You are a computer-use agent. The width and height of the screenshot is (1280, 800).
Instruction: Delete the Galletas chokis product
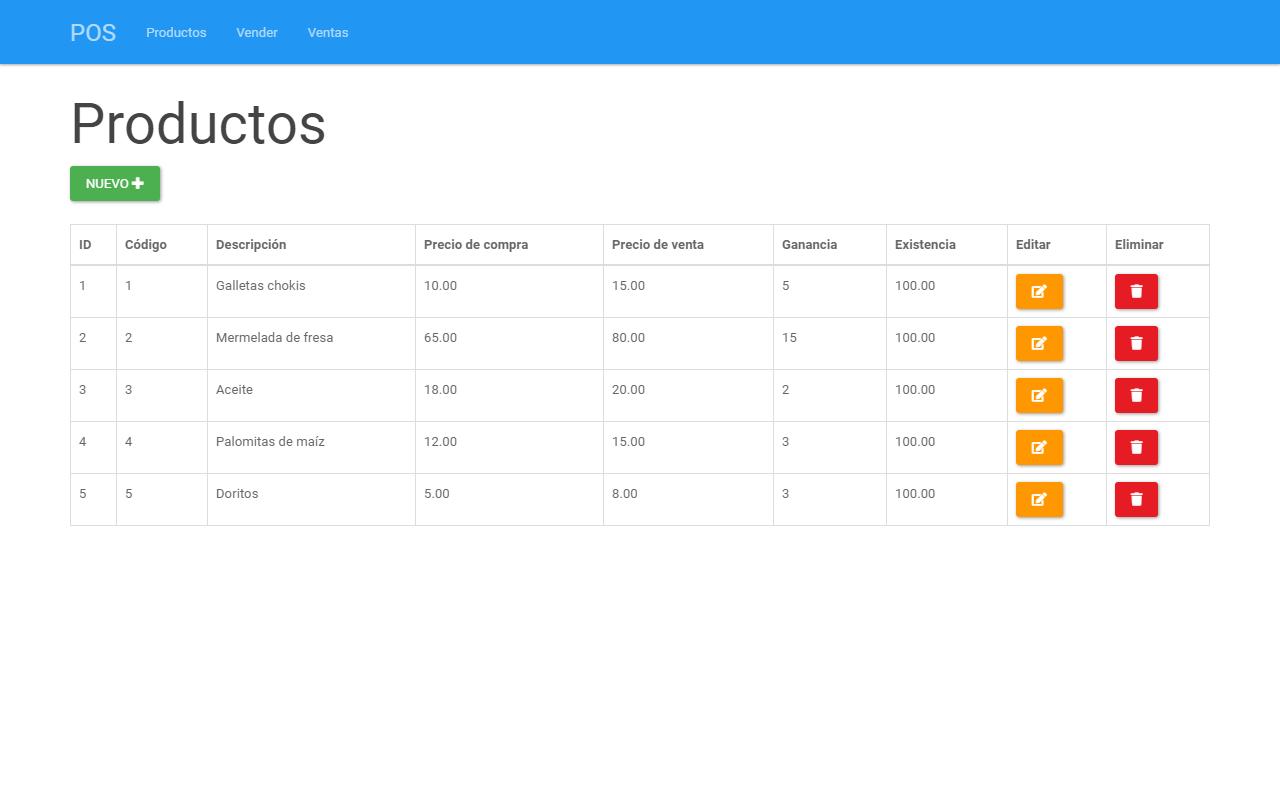(1136, 291)
